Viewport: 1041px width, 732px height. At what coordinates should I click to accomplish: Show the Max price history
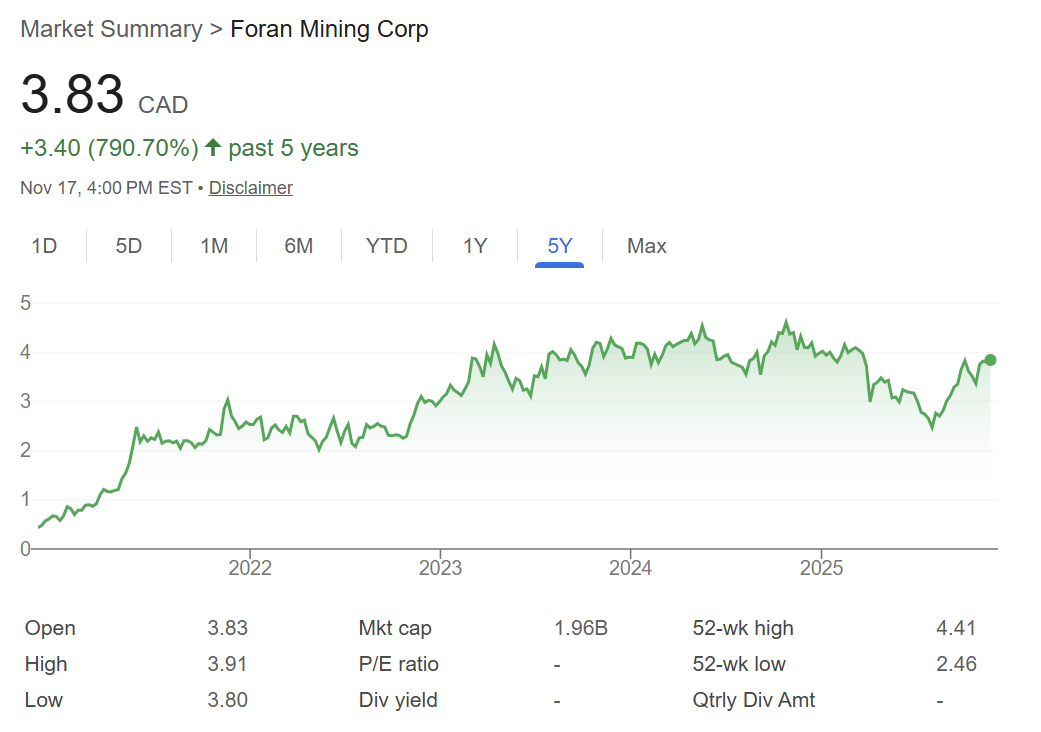click(x=647, y=246)
